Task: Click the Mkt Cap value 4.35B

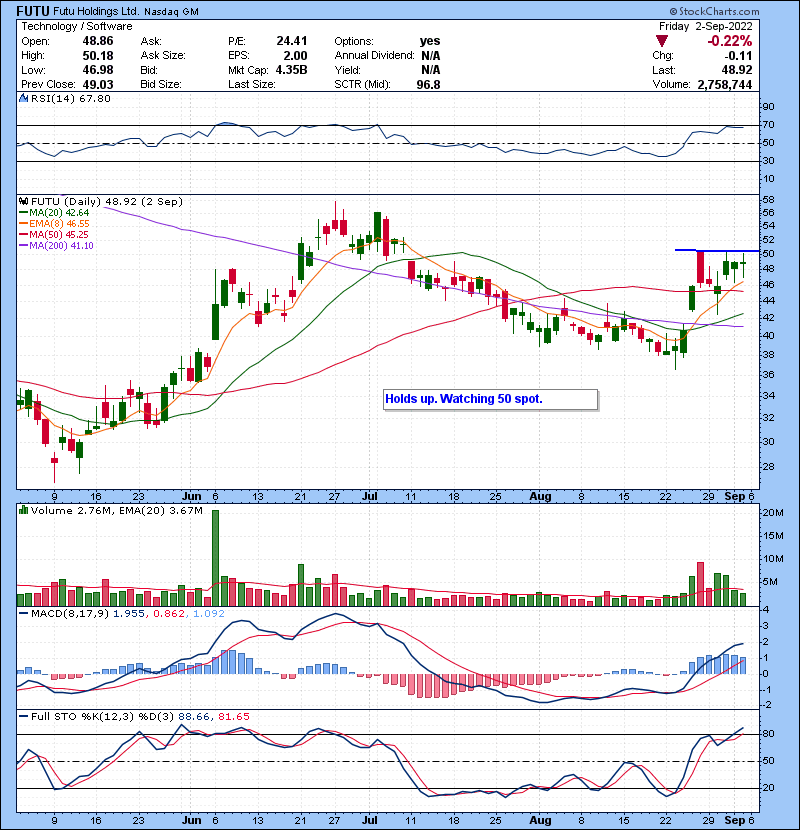Action: [x=291, y=70]
